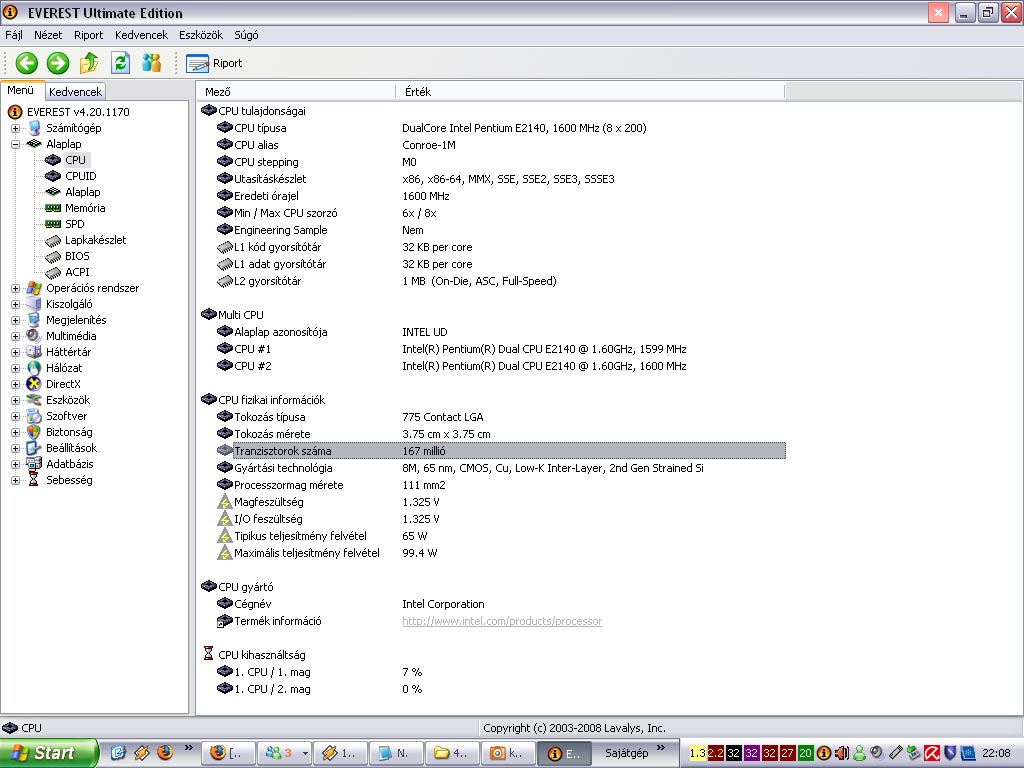Click the Windows Start button

49,753
